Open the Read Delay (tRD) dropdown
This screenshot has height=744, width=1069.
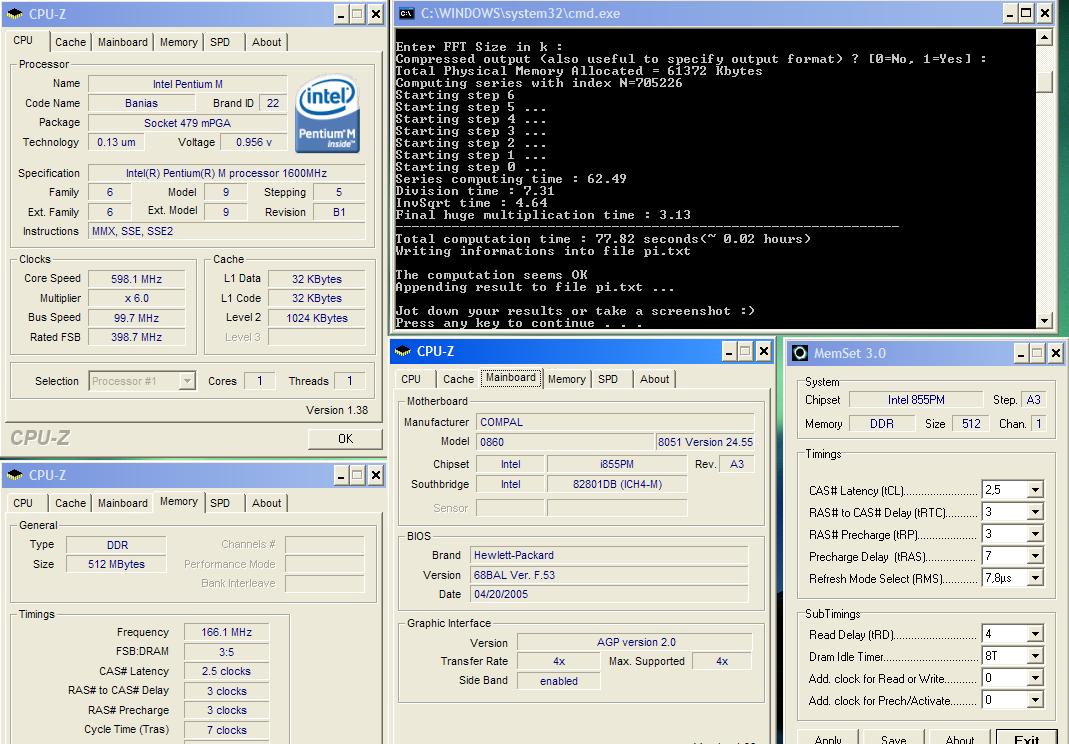click(x=1035, y=634)
